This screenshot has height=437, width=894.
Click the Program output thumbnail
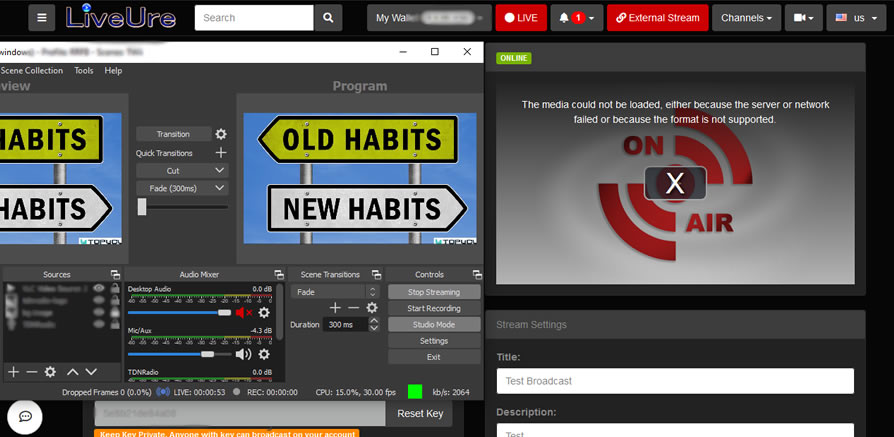(x=360, y=179)
